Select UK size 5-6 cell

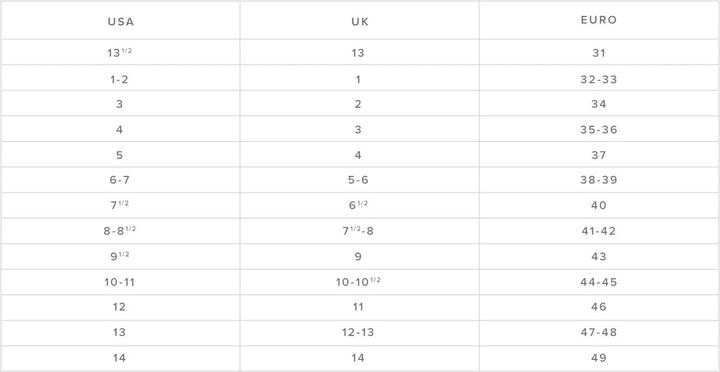pyautogui.click(x=360, y=180)
